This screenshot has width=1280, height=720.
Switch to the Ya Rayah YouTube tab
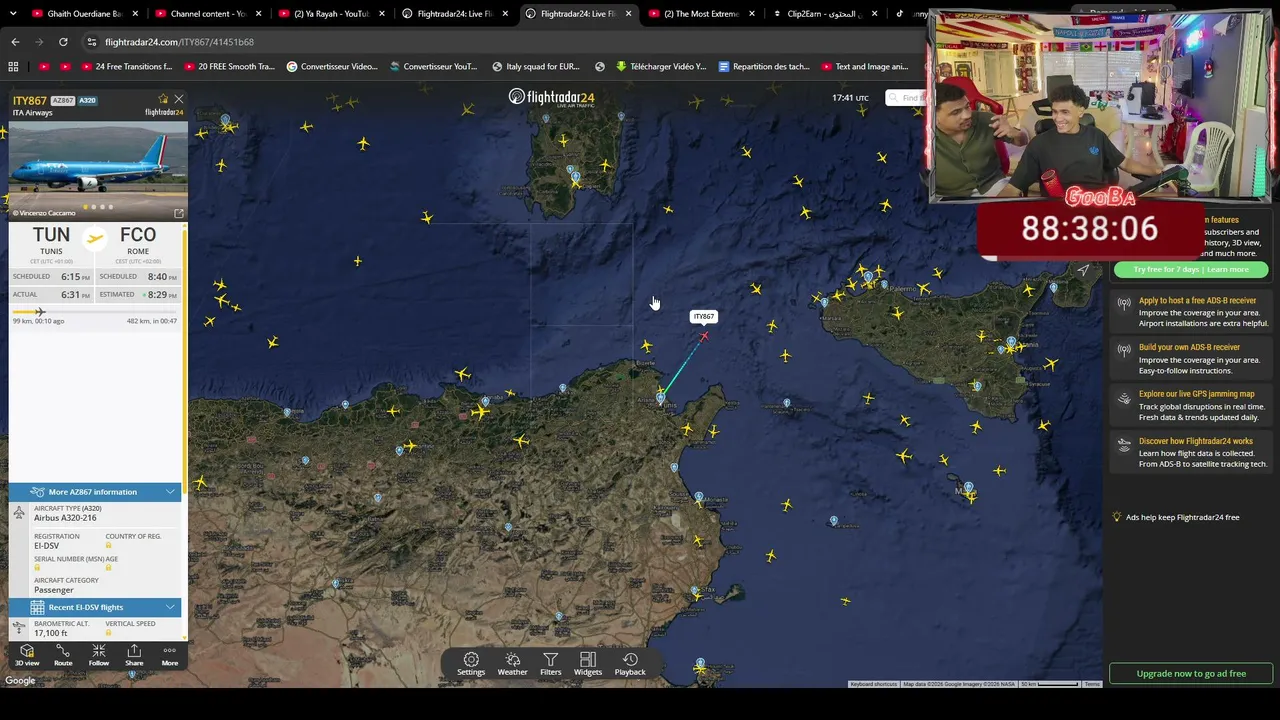(331, 14)
